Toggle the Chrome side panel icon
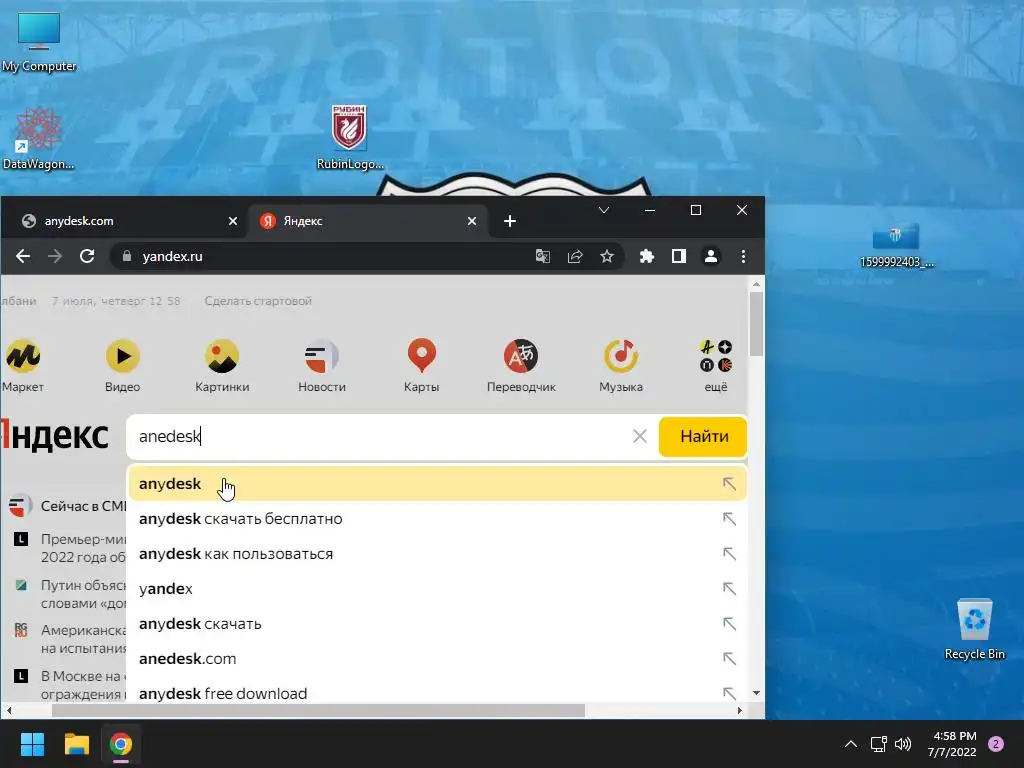The width and height of the screenshot is (1024, 768). tap(679, 257)
